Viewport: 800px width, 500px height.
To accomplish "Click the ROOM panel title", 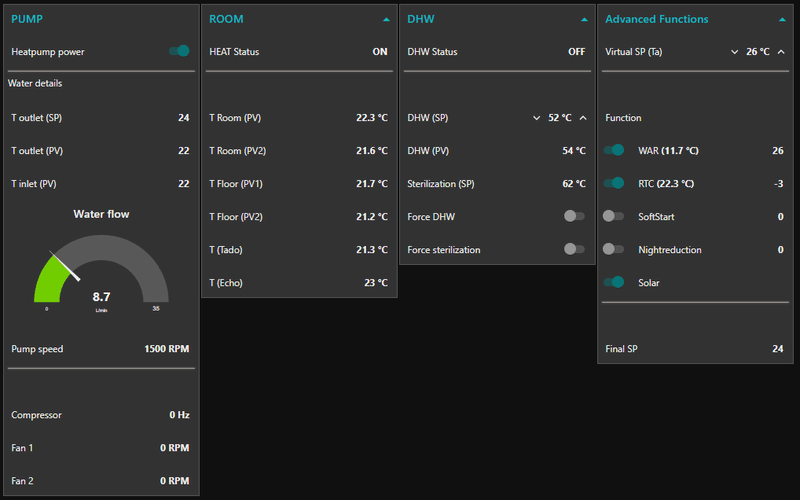I will click(x=226, y=19).
